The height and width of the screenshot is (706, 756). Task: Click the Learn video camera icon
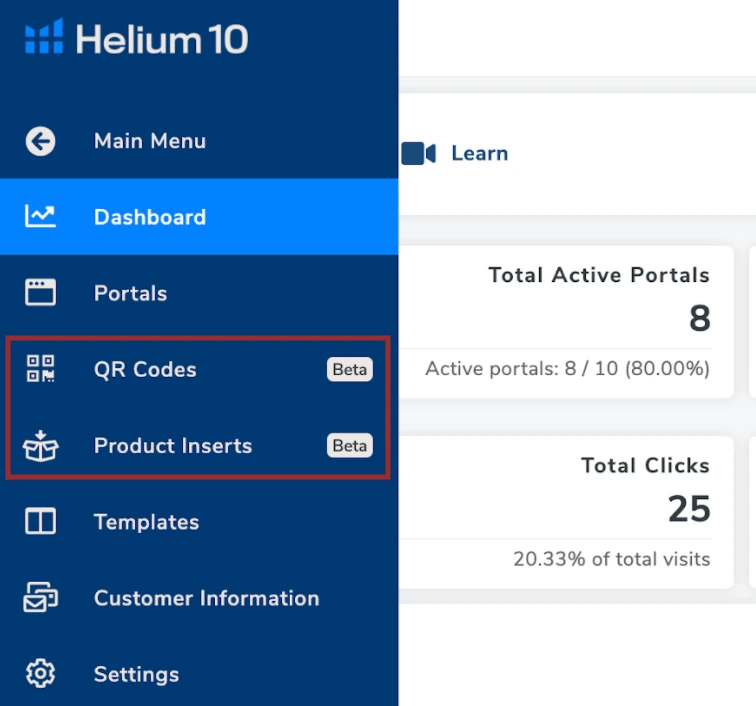pos(418,153)
